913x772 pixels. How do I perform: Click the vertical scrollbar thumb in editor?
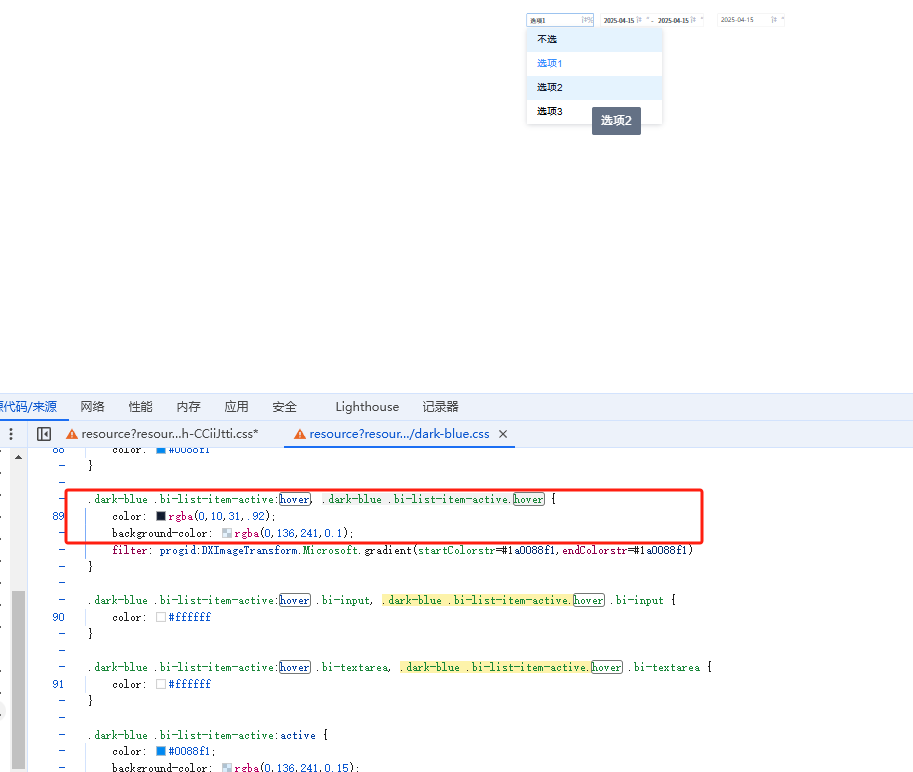point(19,680)
